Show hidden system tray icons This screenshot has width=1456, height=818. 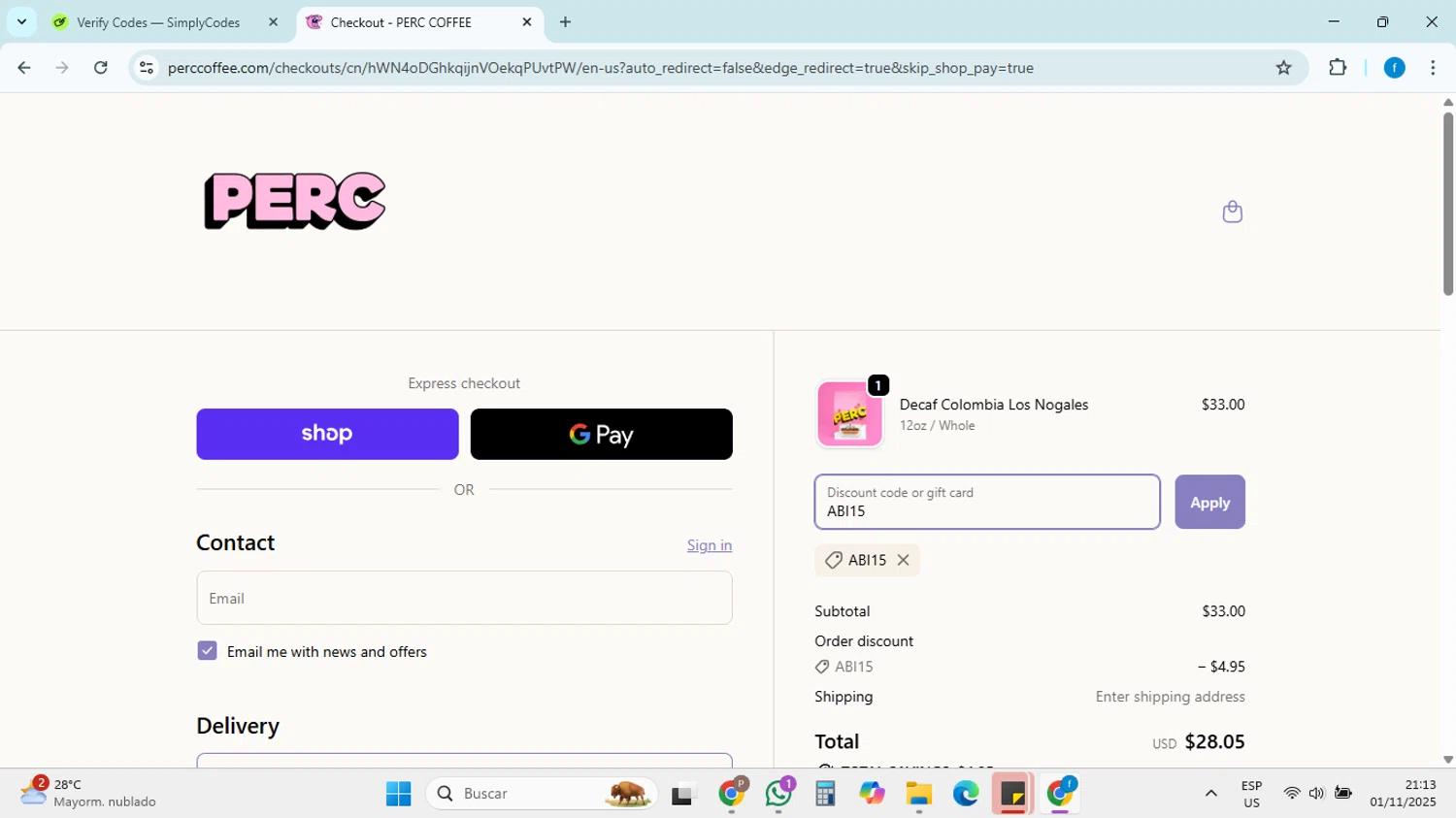tap(1210, 794)
